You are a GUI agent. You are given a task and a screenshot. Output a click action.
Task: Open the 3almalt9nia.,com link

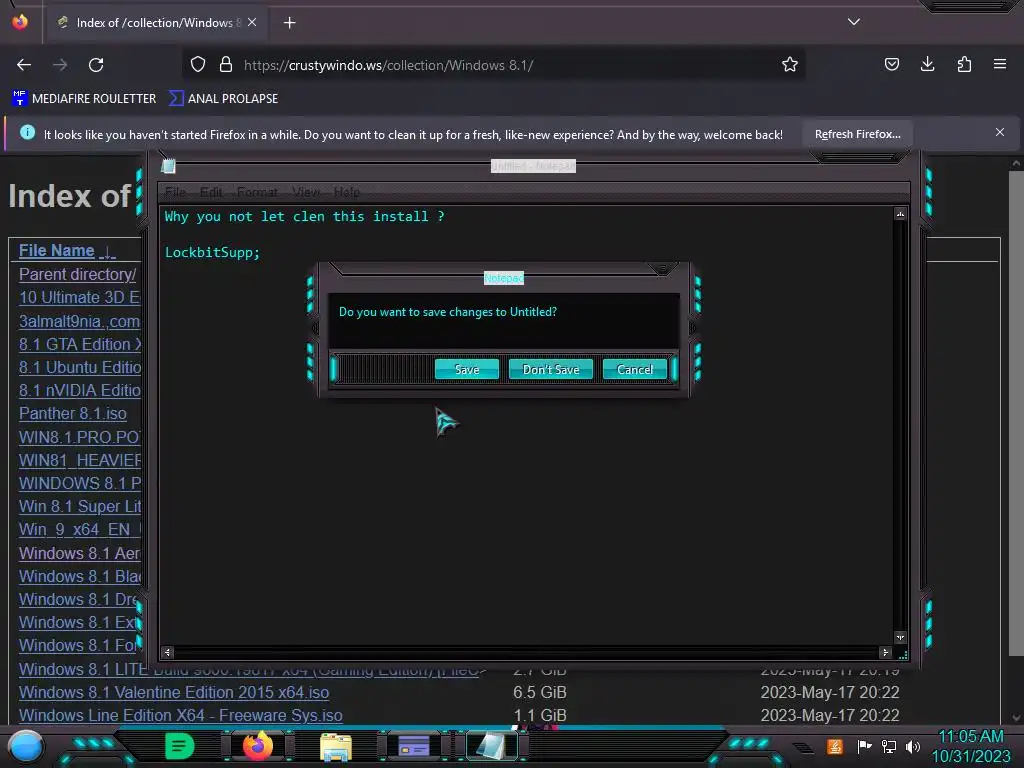79,321
